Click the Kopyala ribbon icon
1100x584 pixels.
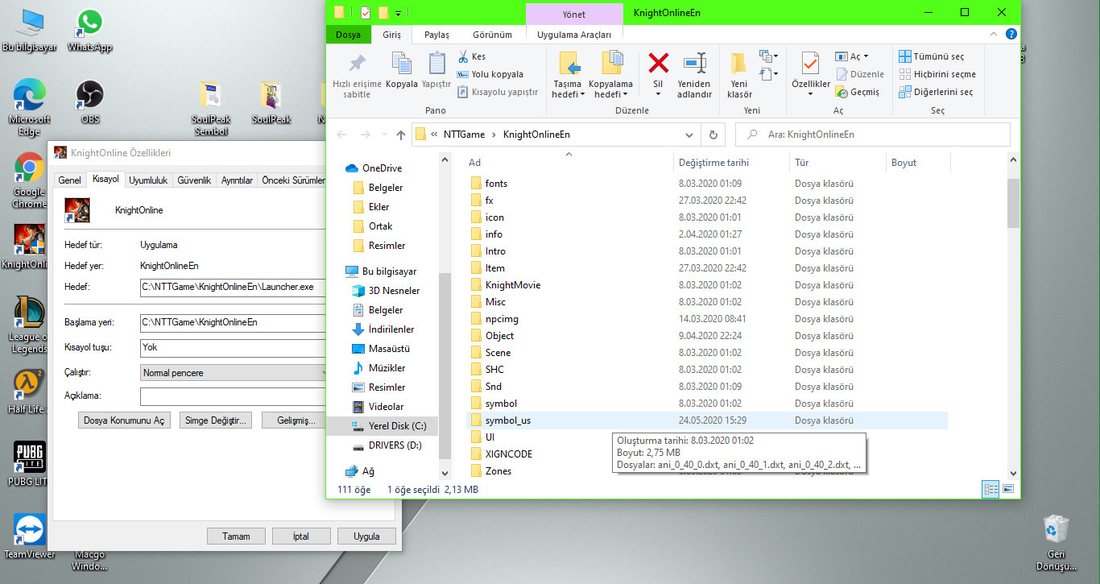[401, 70]
